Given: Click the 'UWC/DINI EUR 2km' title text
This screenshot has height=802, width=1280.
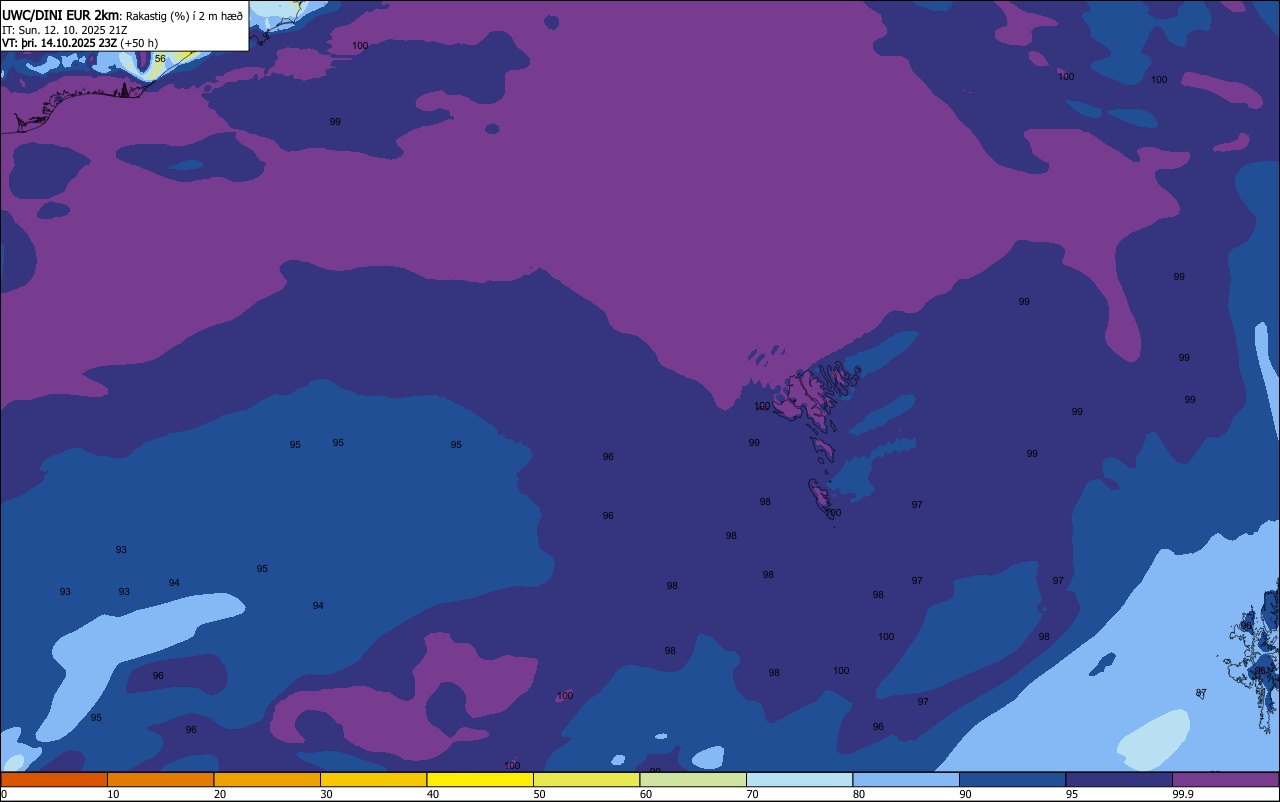Looking at the screenshot, I should pyautogui.click(x=60, y=15).
